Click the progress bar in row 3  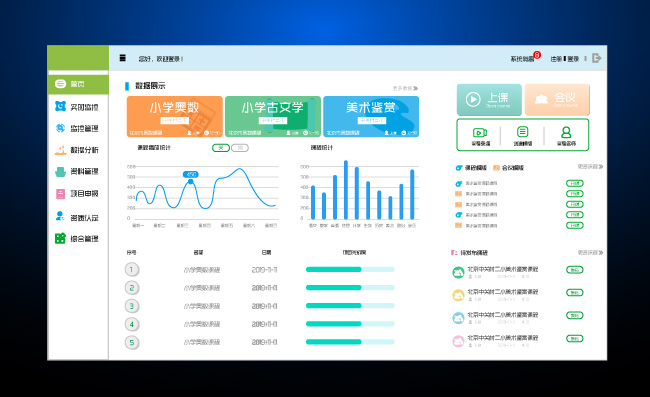[x=350, y=305]
